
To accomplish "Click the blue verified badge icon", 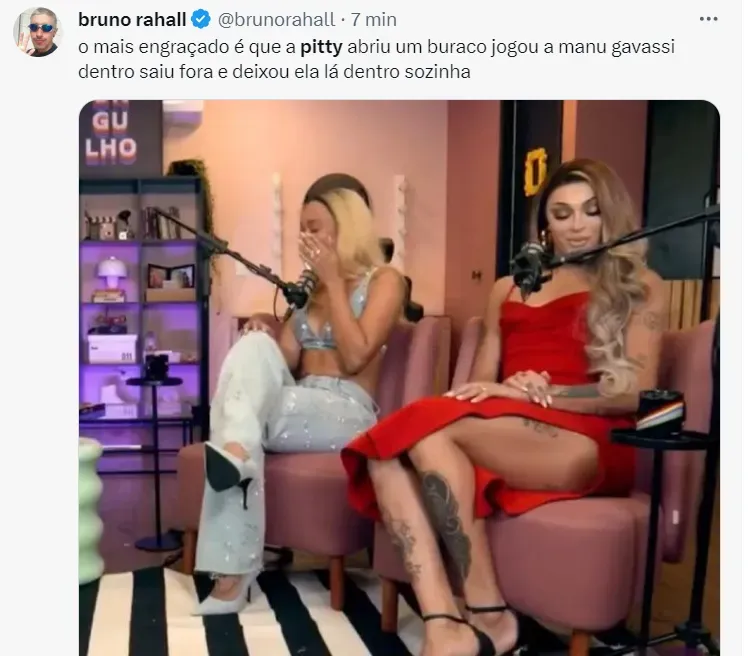I will click(201, 20).
